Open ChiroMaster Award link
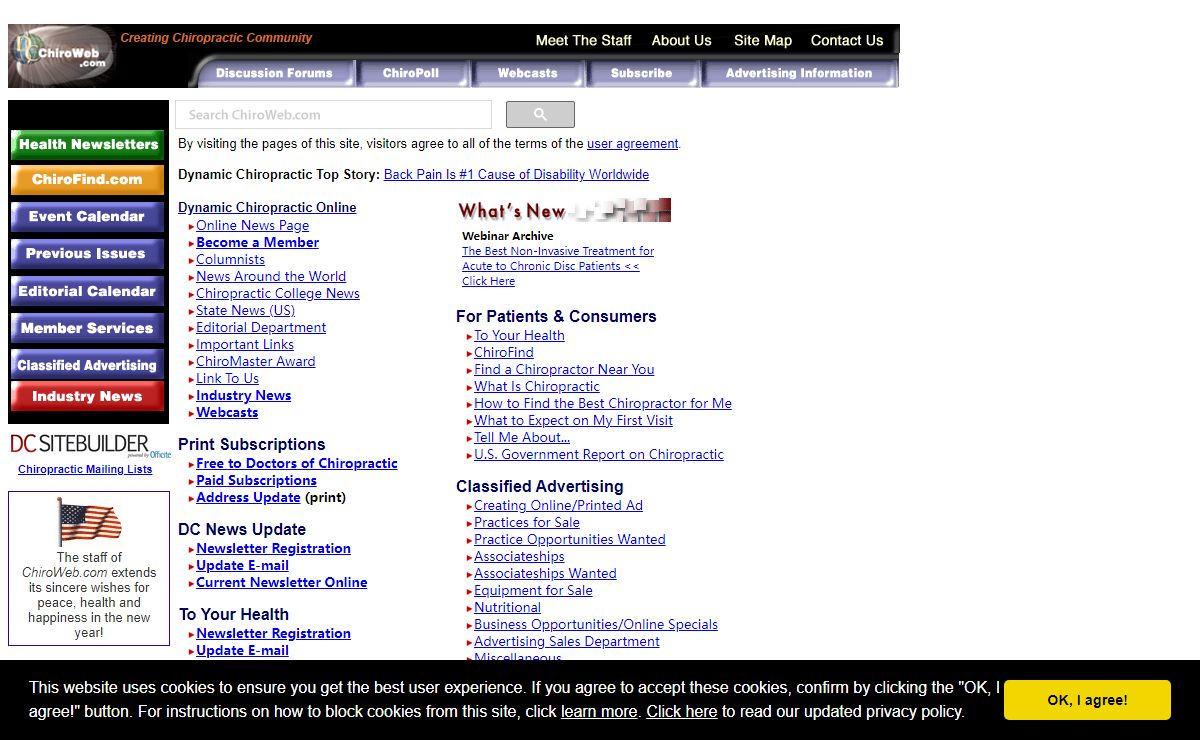The height and width of the screenshot is (740, 1200). [255, 362]
